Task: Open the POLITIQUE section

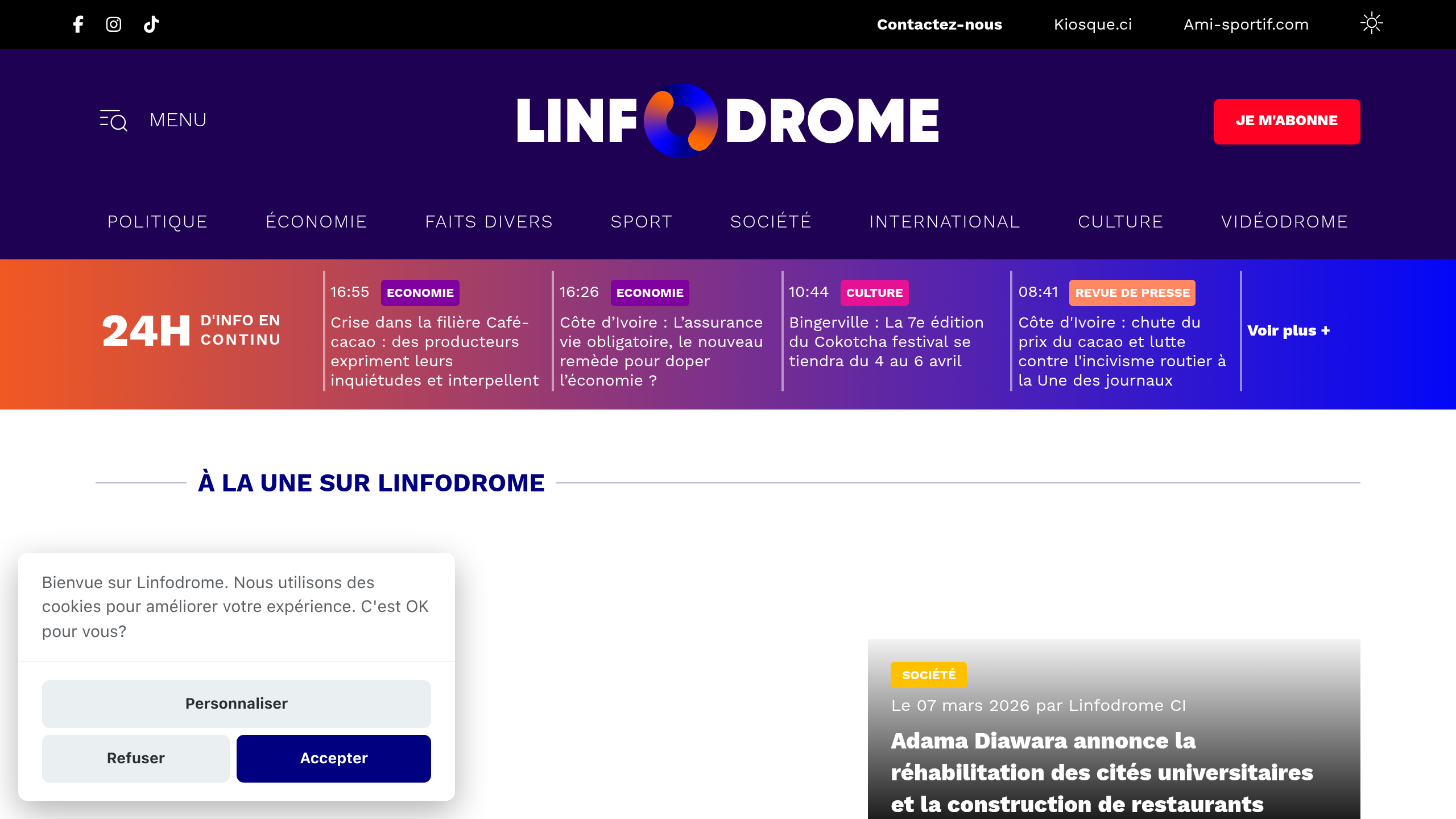Action: click(x=157, y=221)
